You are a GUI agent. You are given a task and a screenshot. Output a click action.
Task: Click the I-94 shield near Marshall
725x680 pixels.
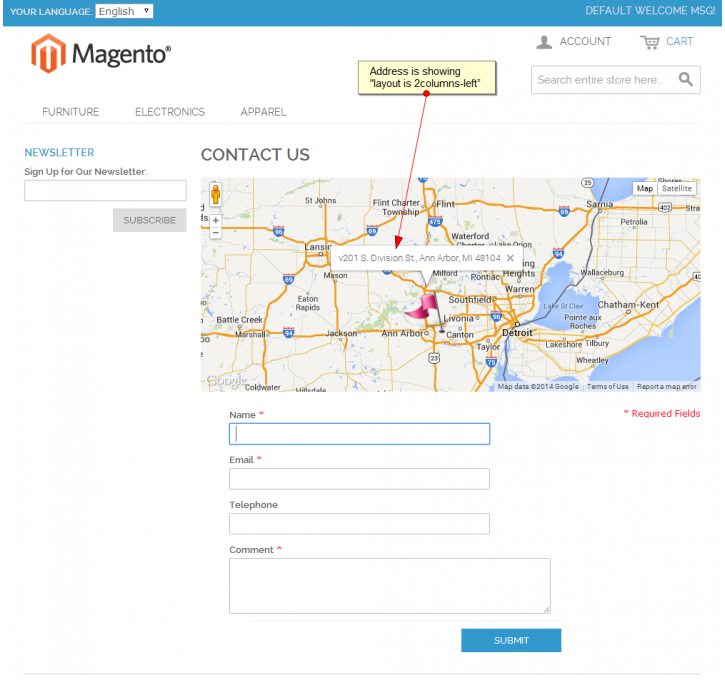(289, 332)
